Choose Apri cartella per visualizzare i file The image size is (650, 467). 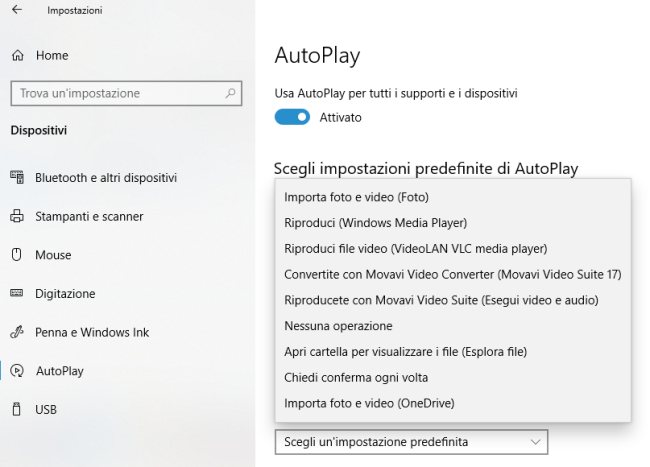[453, 351]
